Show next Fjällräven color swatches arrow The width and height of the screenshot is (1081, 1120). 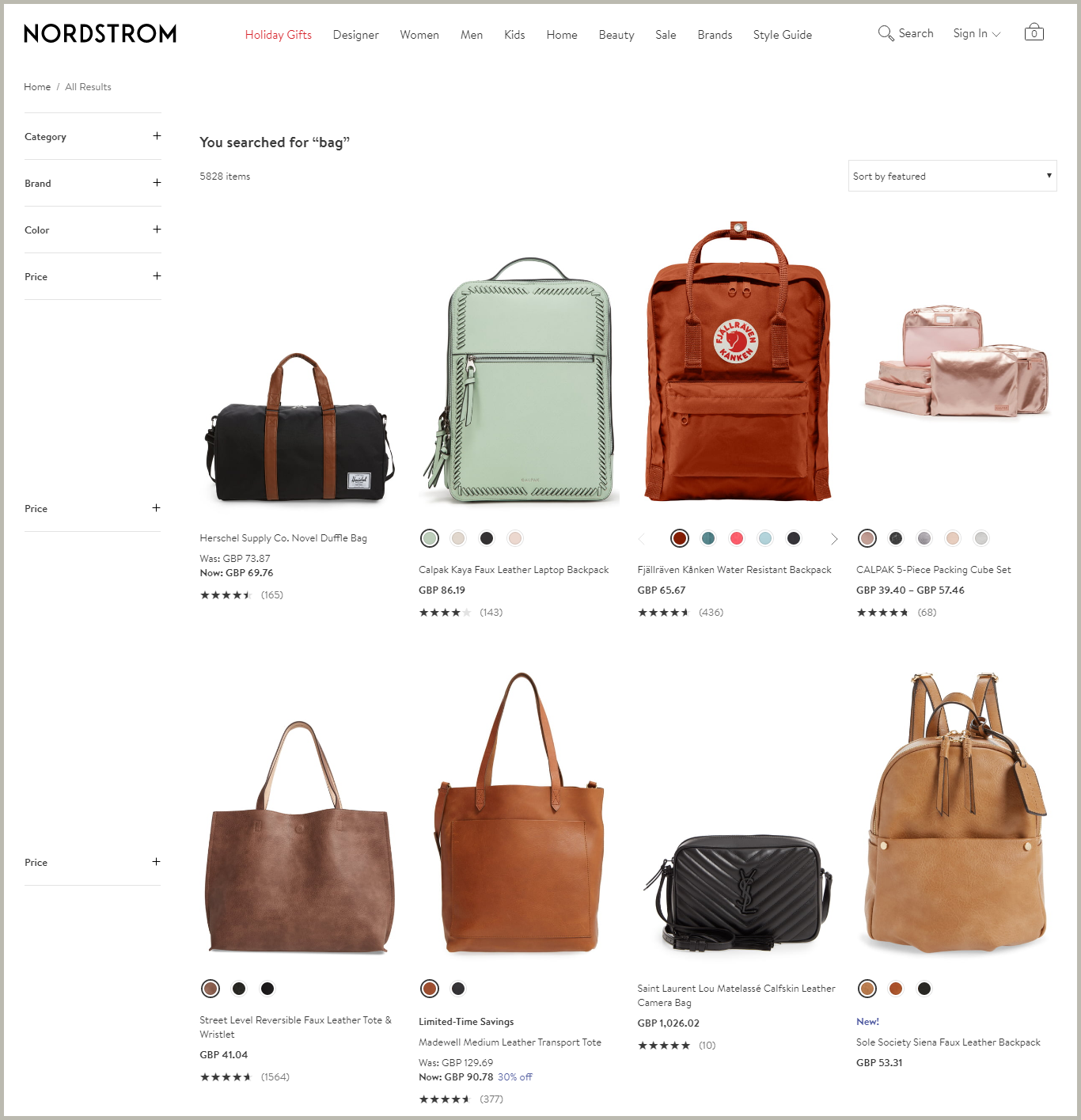coord(834,539)
